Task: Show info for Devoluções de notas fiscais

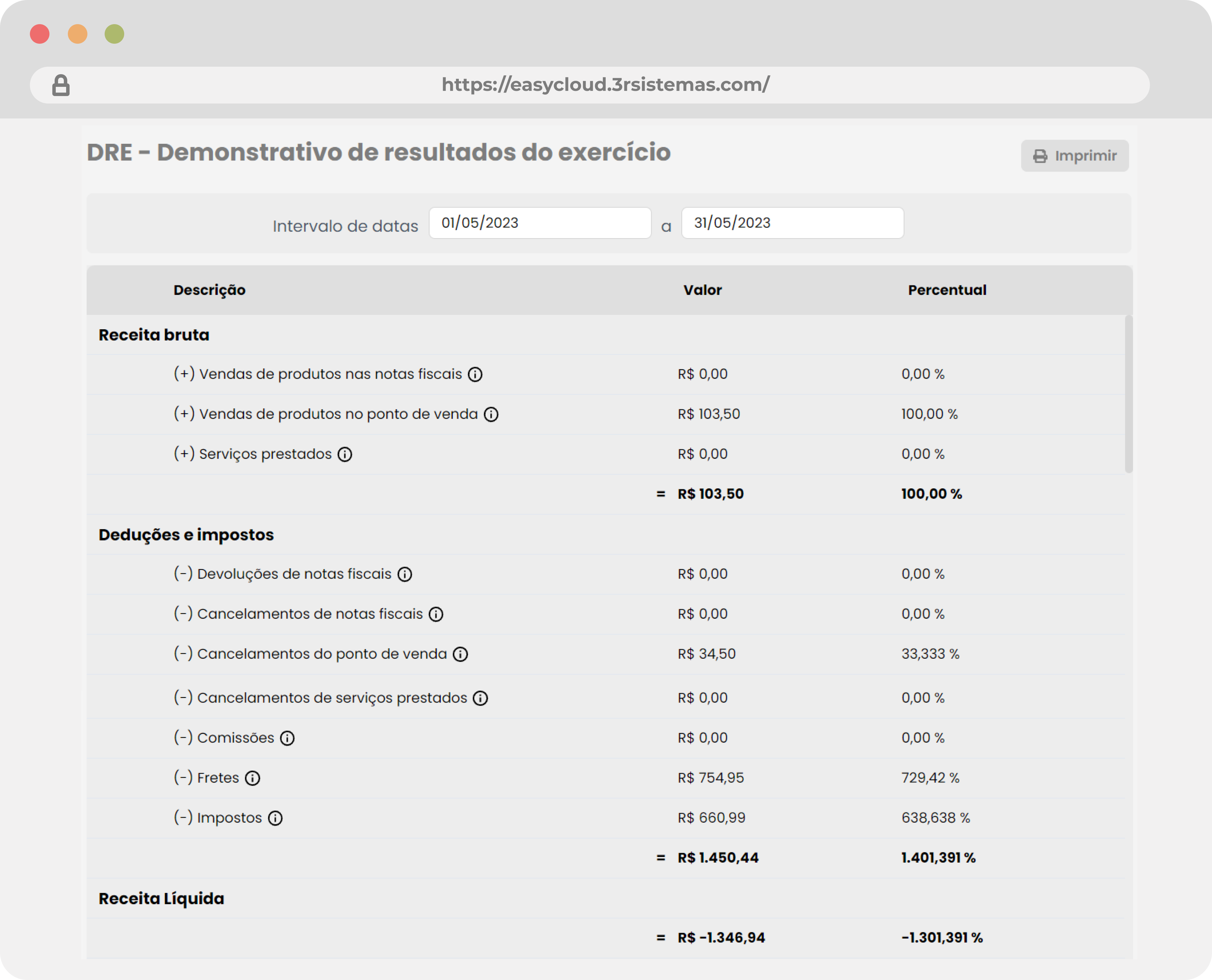Action: (404, 574)
